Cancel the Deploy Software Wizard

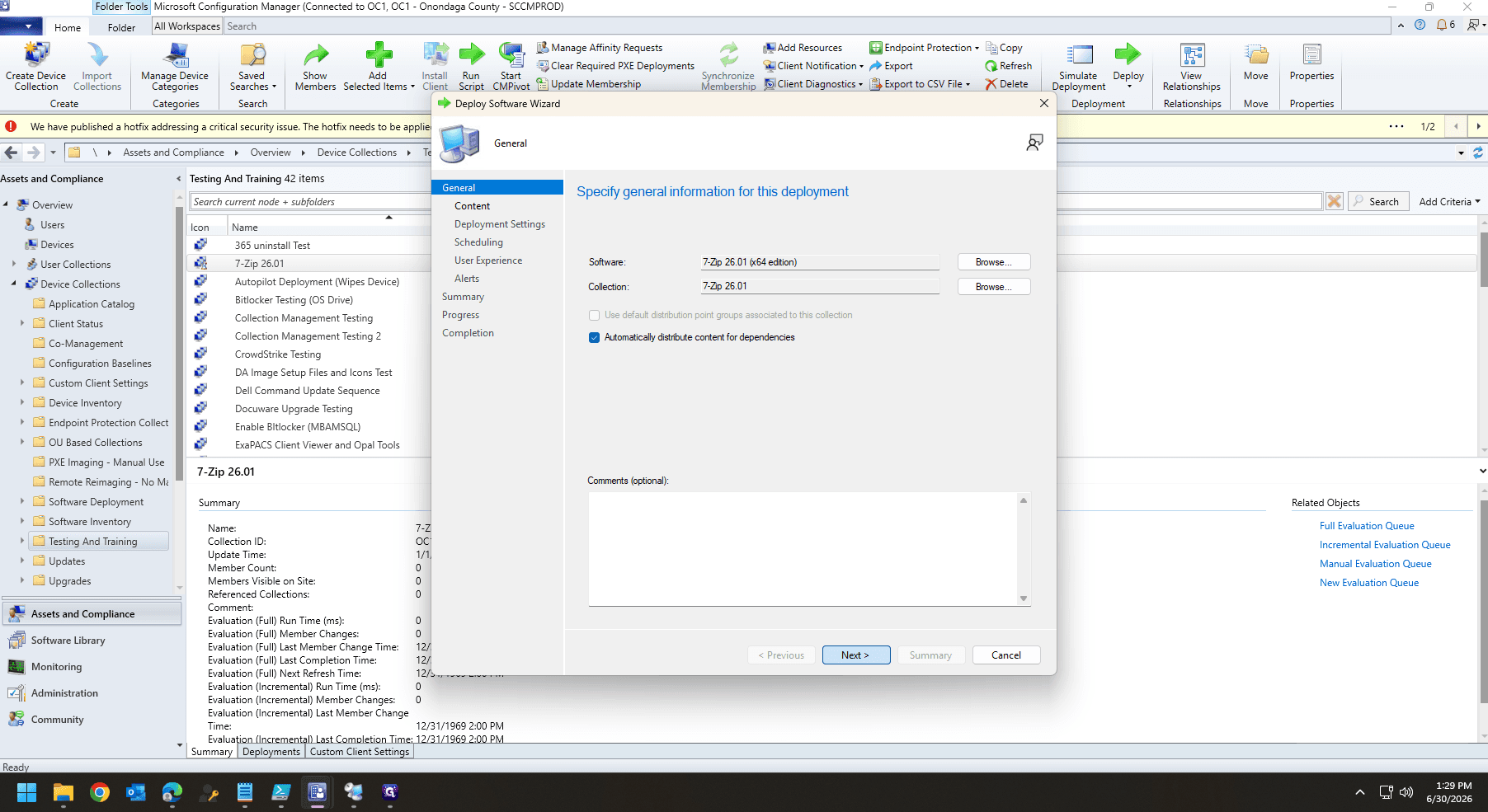coord(1006,655)
